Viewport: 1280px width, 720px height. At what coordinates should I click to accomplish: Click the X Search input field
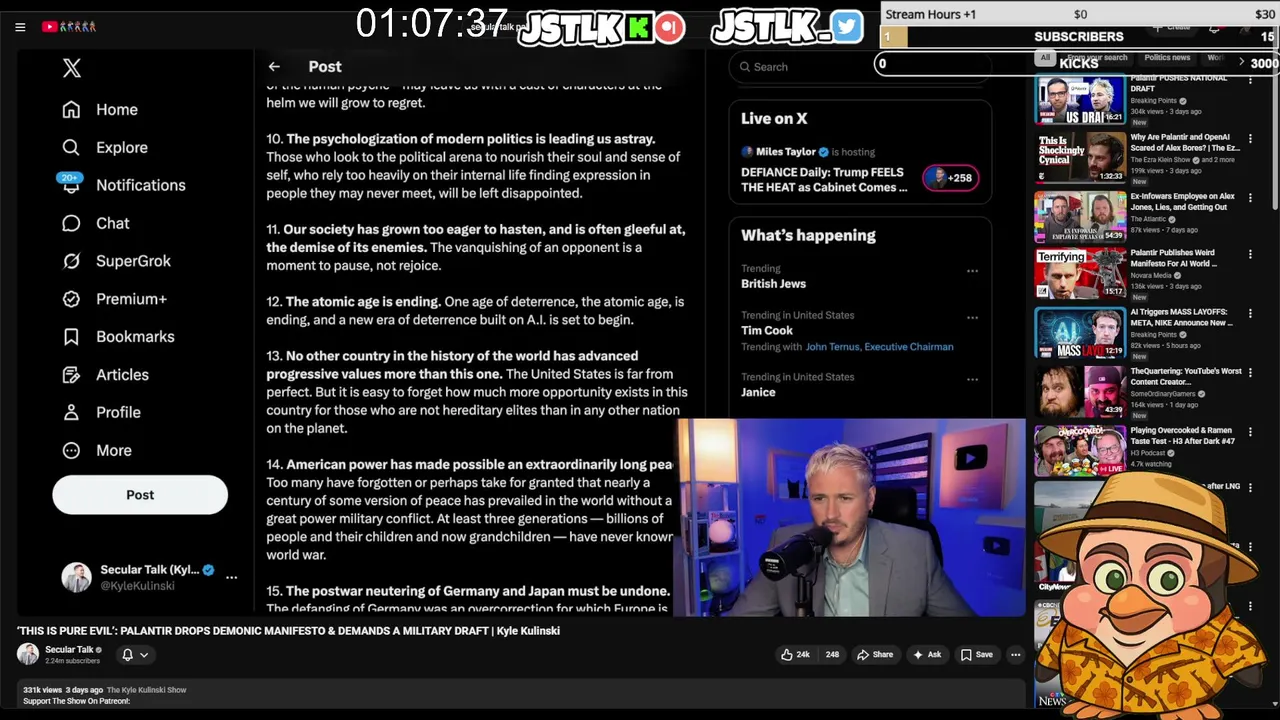[x=860, y=67]
